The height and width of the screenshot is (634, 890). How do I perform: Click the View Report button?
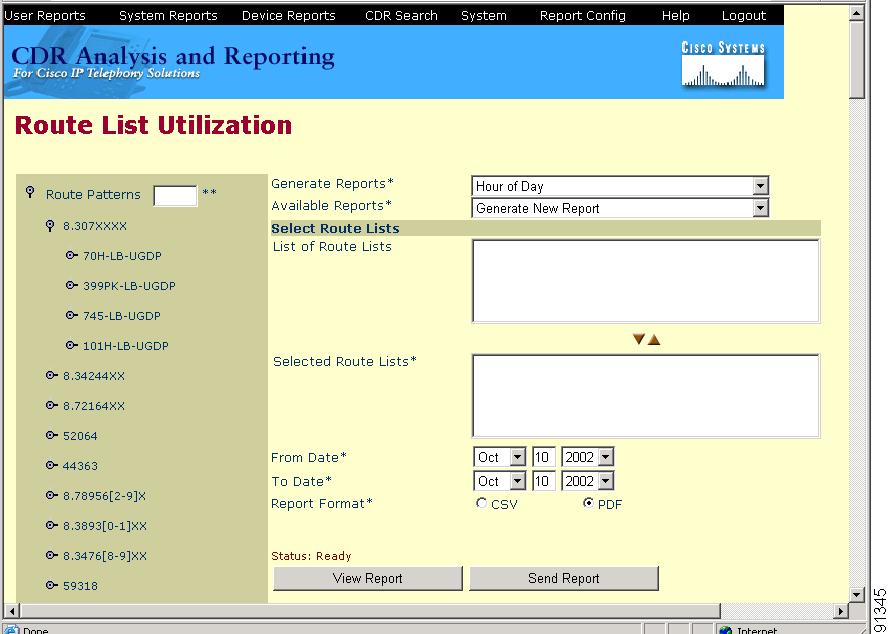click(368, 578)
